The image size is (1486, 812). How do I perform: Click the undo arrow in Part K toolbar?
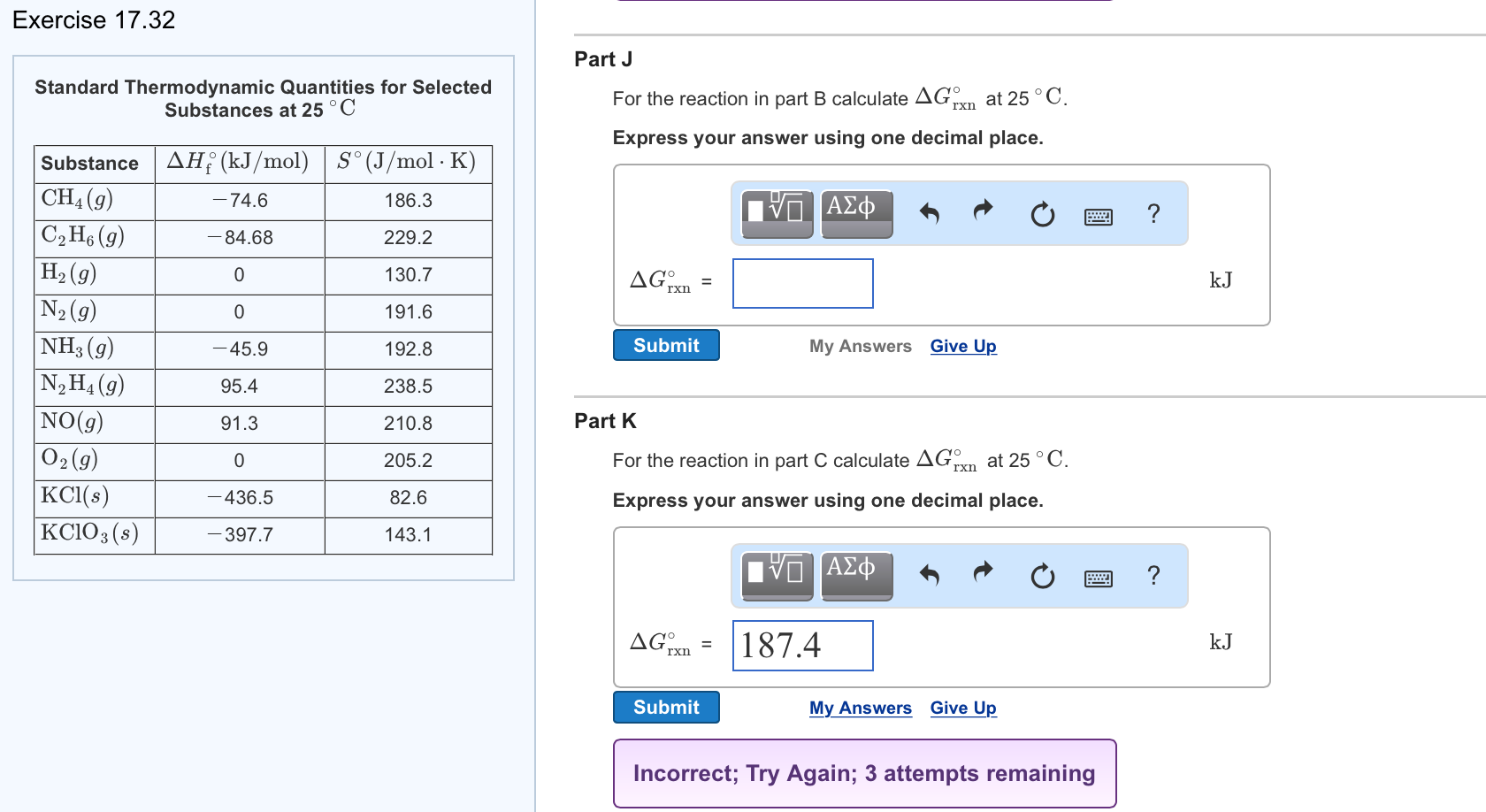[930, 574]
